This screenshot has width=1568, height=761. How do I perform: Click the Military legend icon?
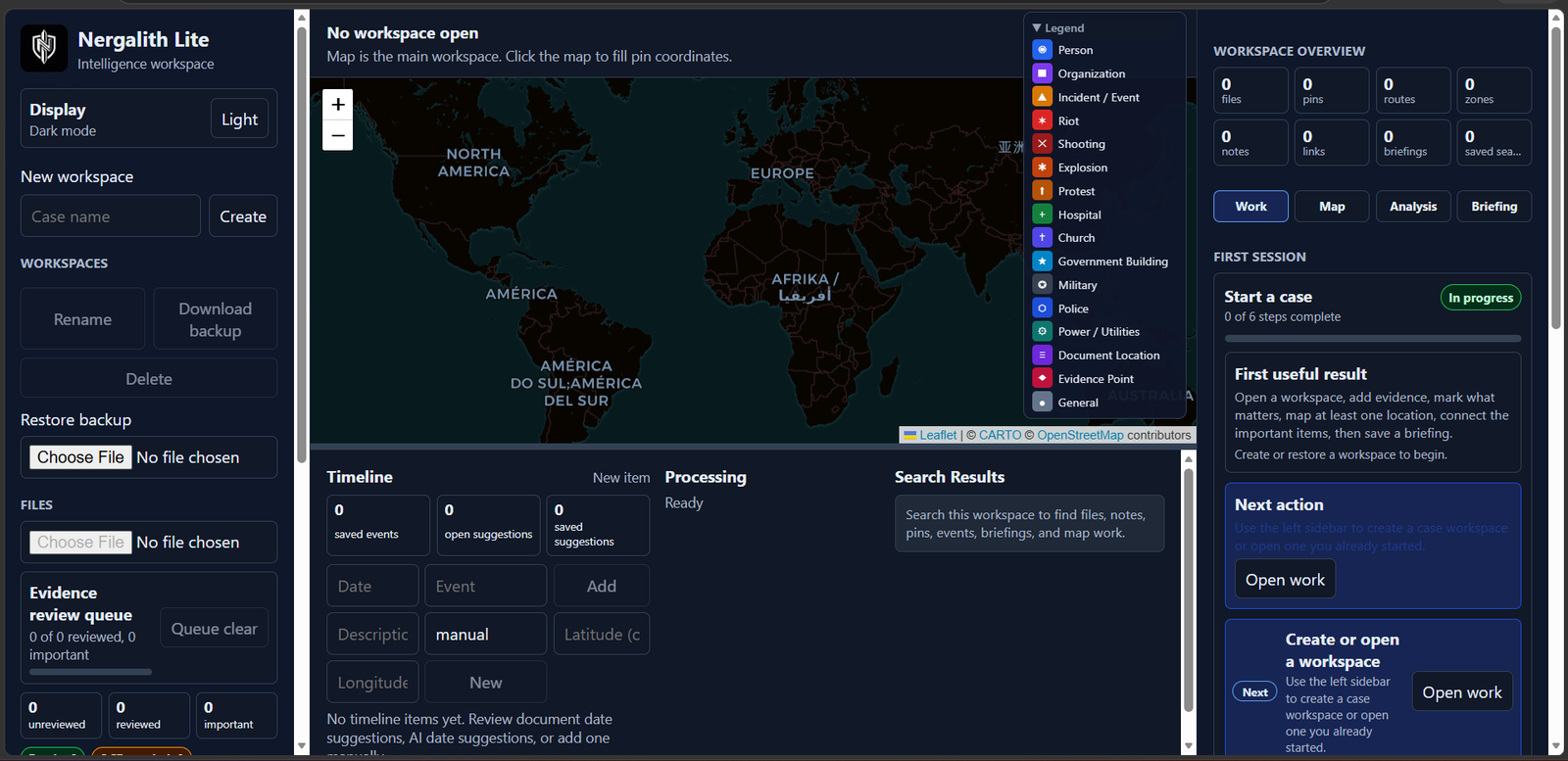point(1043,285)
